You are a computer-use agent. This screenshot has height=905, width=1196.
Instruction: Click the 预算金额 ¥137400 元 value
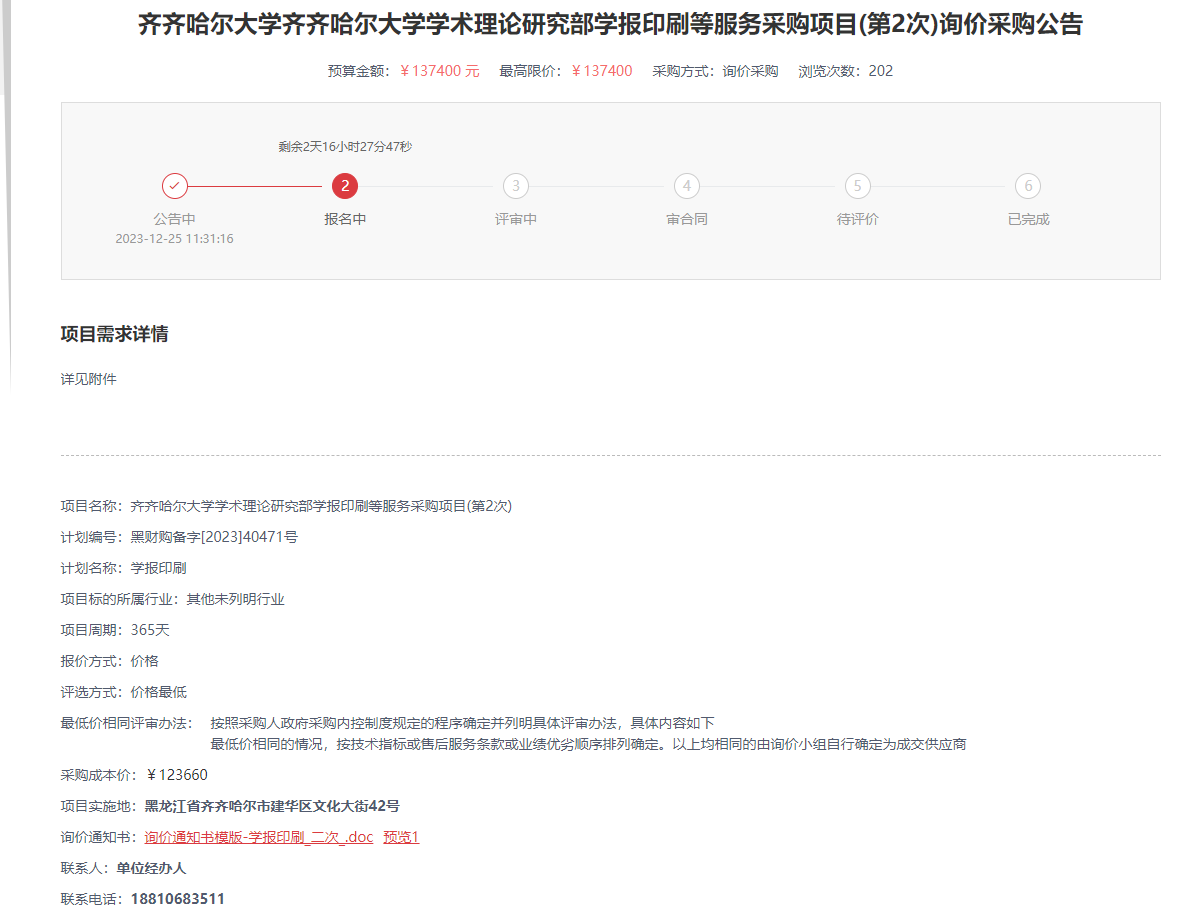coord(439,71)
